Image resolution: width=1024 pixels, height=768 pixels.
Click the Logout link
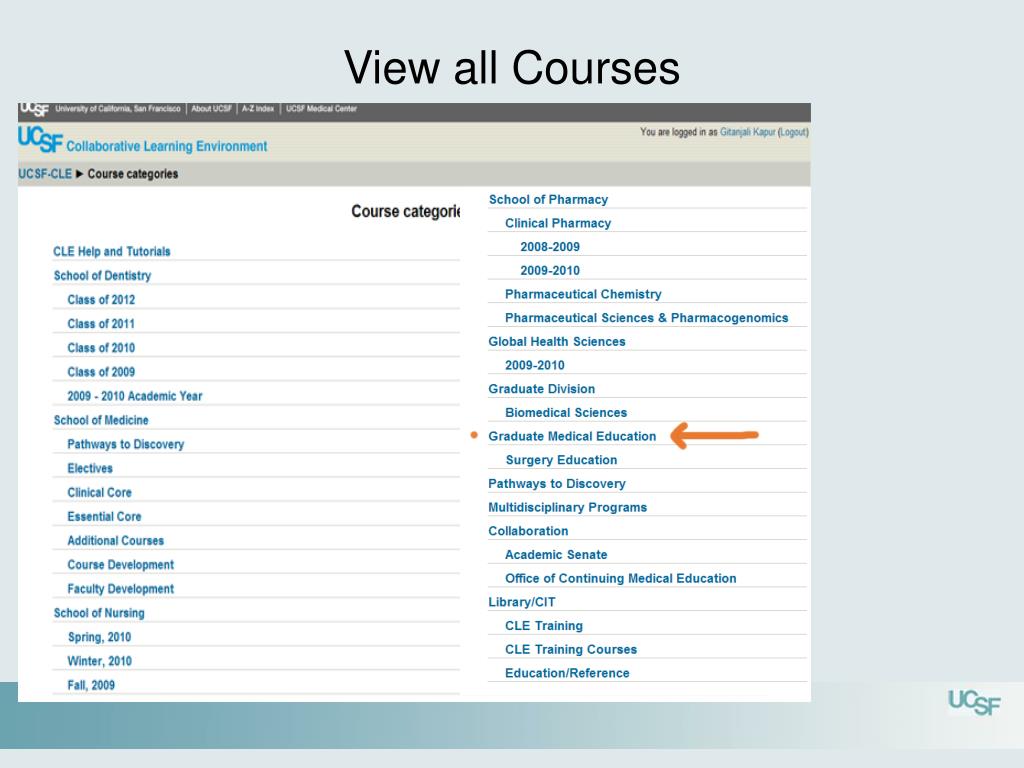793,132
